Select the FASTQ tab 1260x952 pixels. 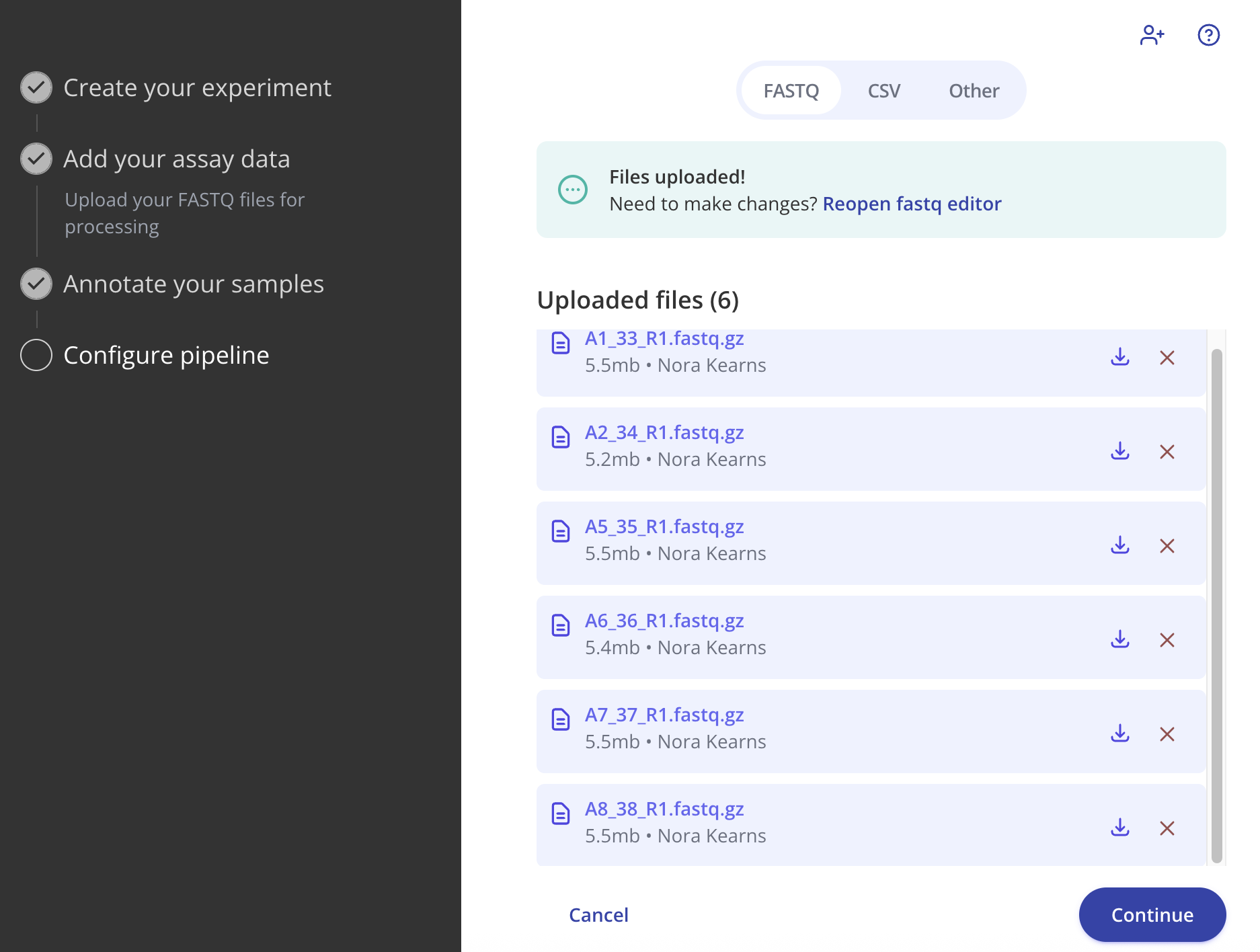791,91
